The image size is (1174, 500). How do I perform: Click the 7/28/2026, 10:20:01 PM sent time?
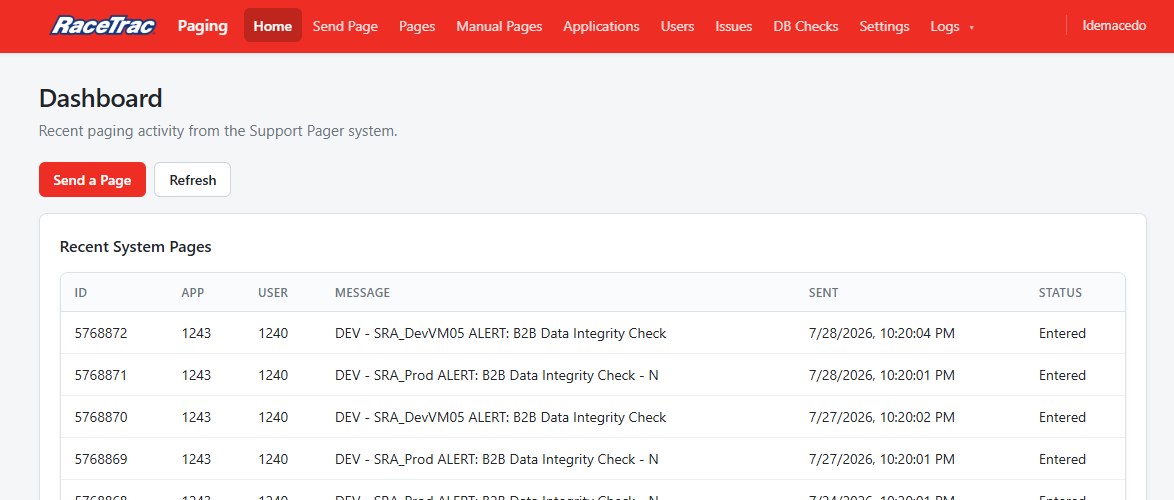tap(882, 375)
